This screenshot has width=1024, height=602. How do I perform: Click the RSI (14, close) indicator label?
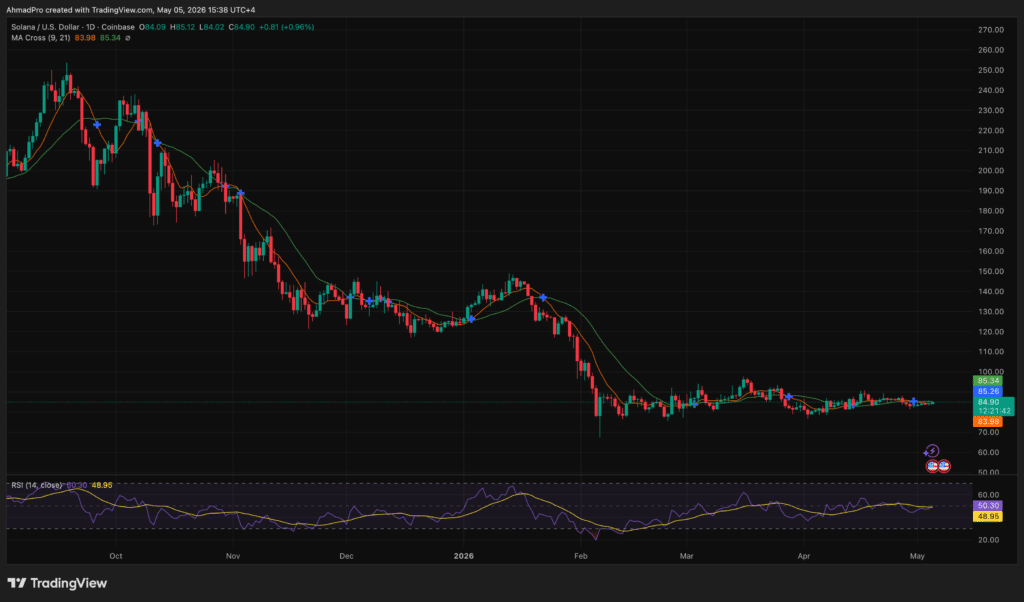coord(37,485)
